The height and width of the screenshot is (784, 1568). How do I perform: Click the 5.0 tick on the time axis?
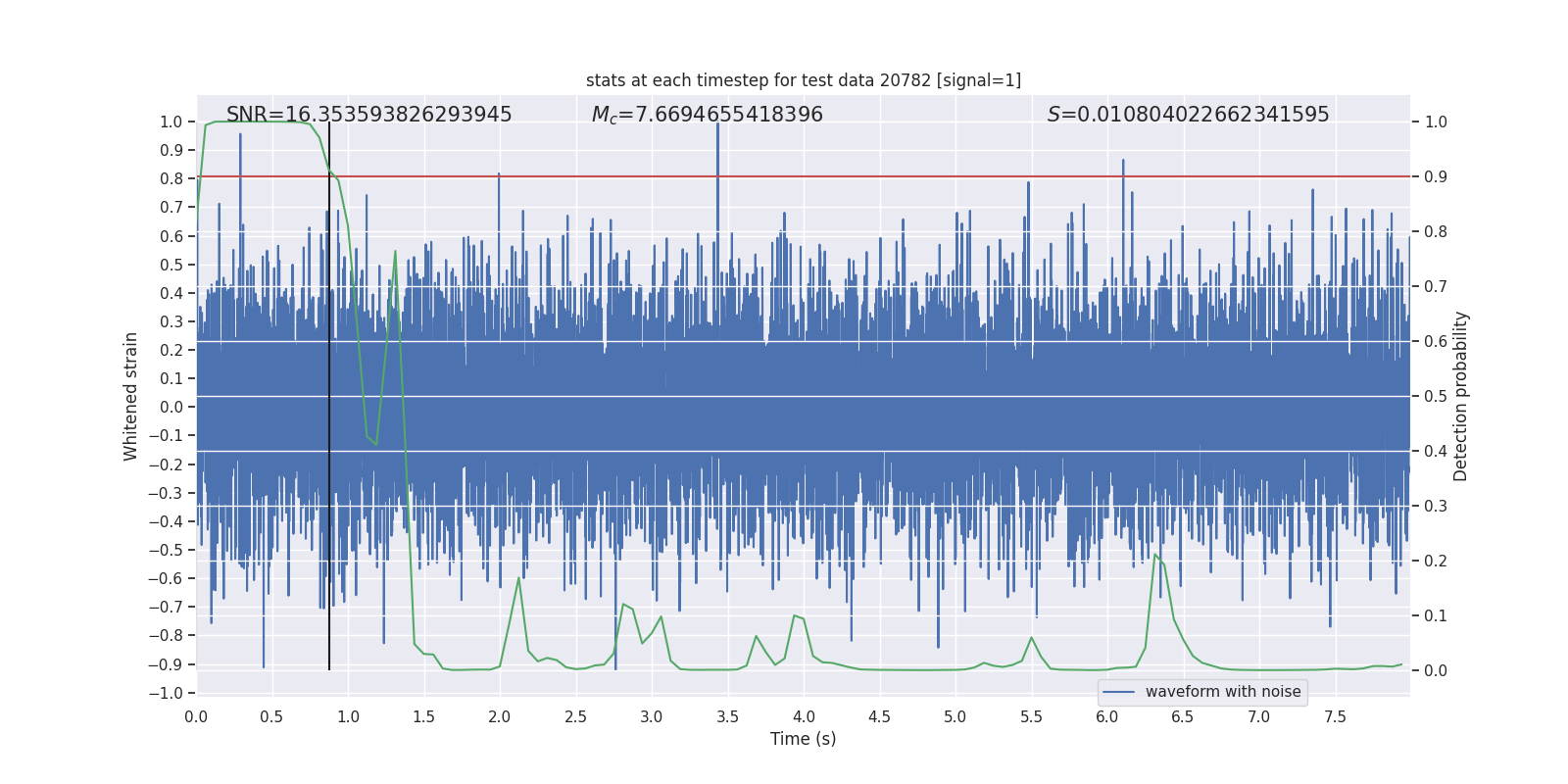tap(955, 716)
